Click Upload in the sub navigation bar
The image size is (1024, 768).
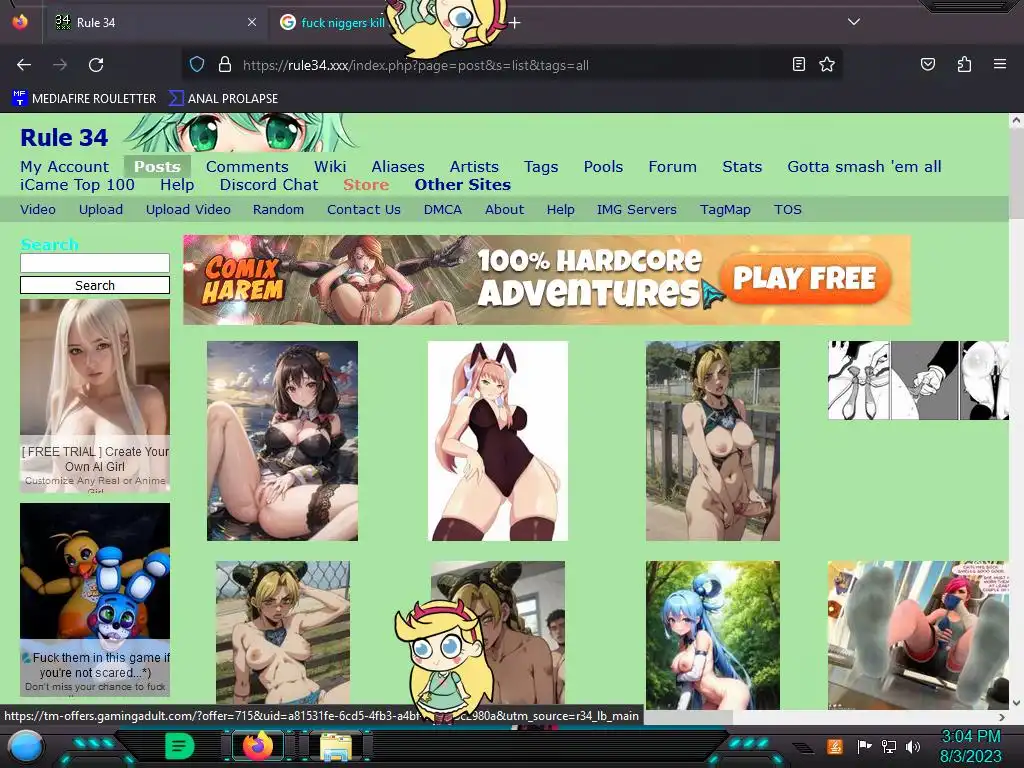tap(101, 210)
